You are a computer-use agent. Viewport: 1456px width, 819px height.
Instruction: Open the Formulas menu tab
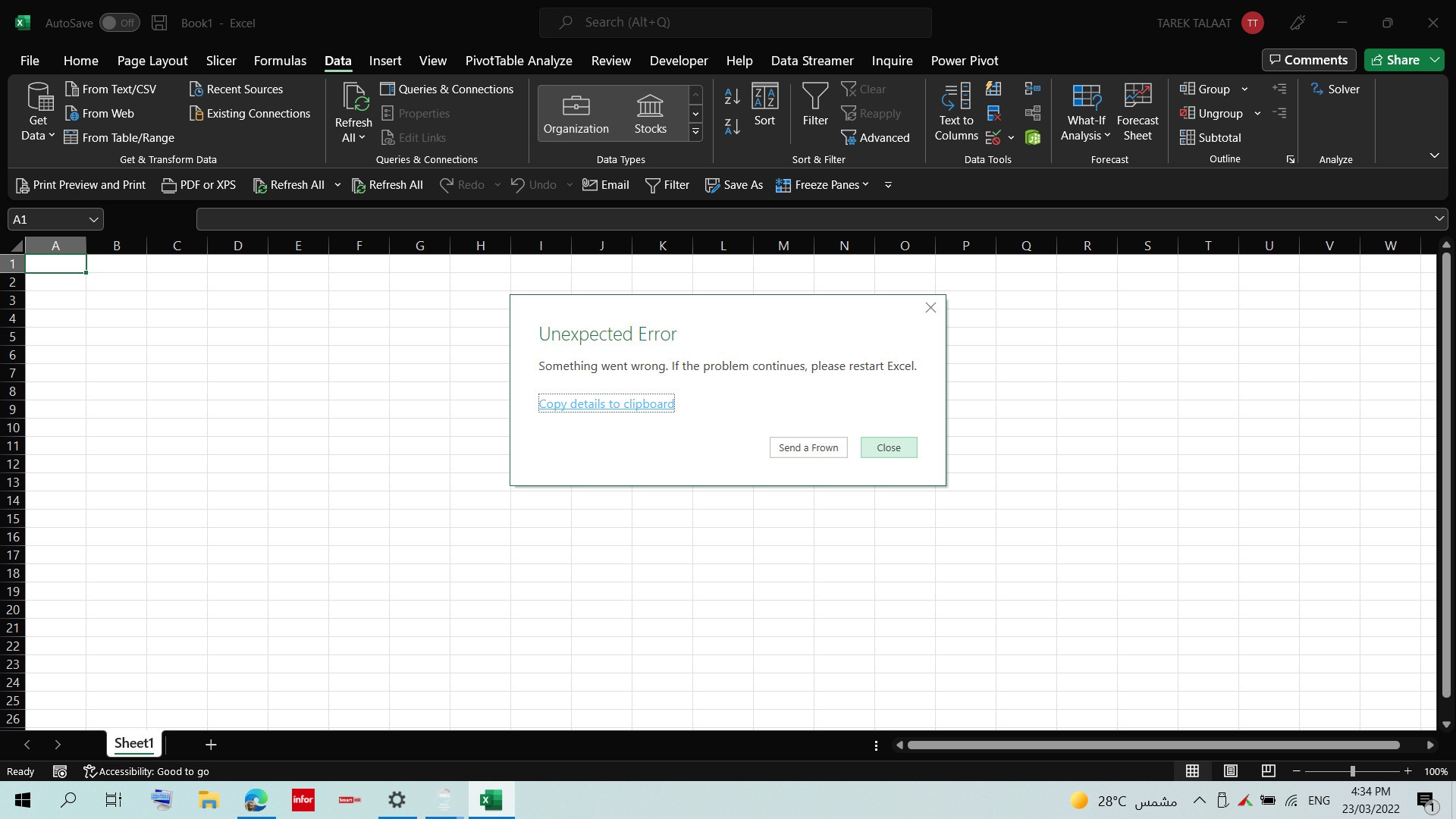click(280, 60)
